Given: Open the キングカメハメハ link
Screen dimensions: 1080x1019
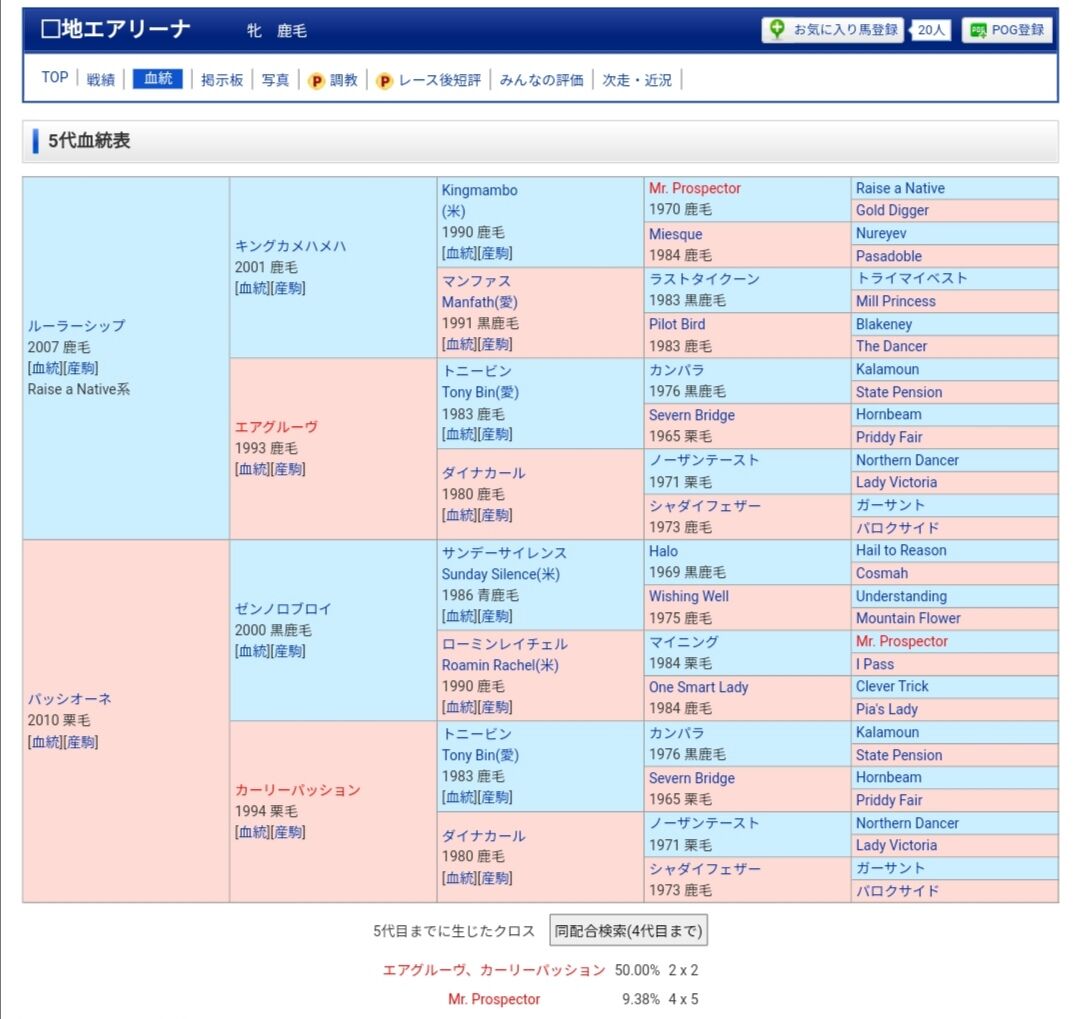Looking at the screenshot, I should pyautogui.click(x=290, y=246).
